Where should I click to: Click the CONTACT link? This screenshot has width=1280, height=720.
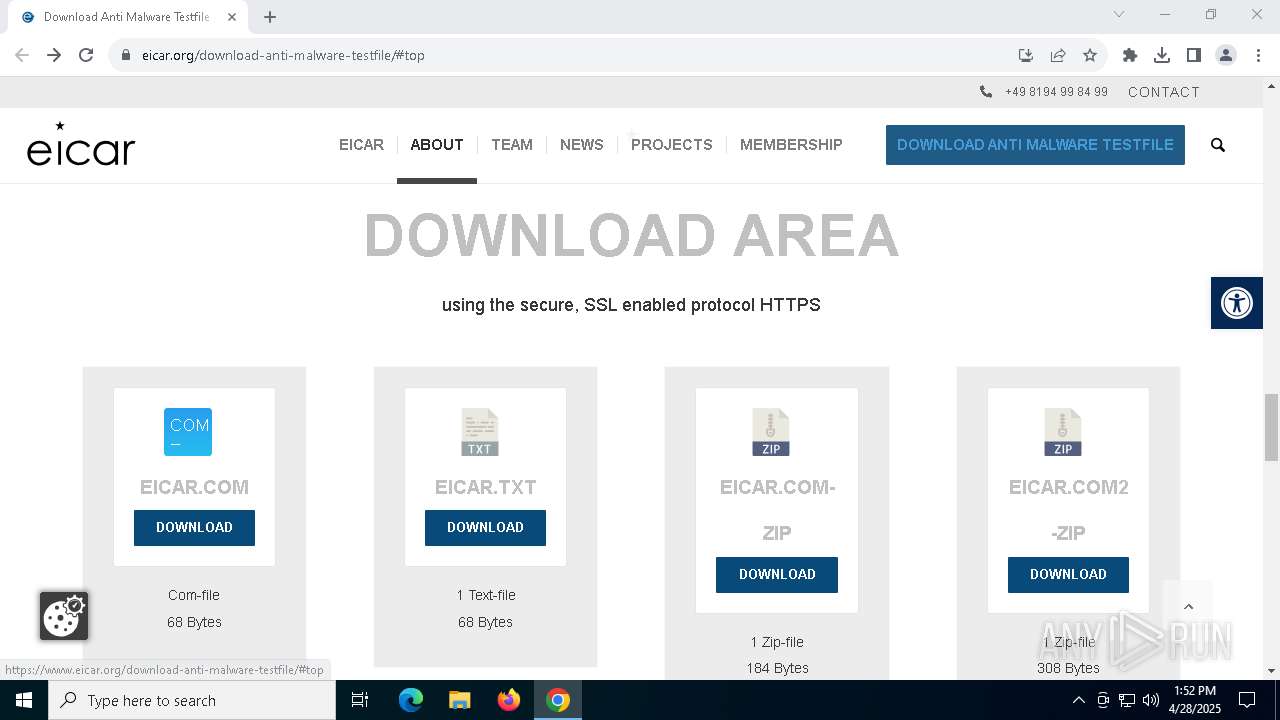[x=1164, y=92]
